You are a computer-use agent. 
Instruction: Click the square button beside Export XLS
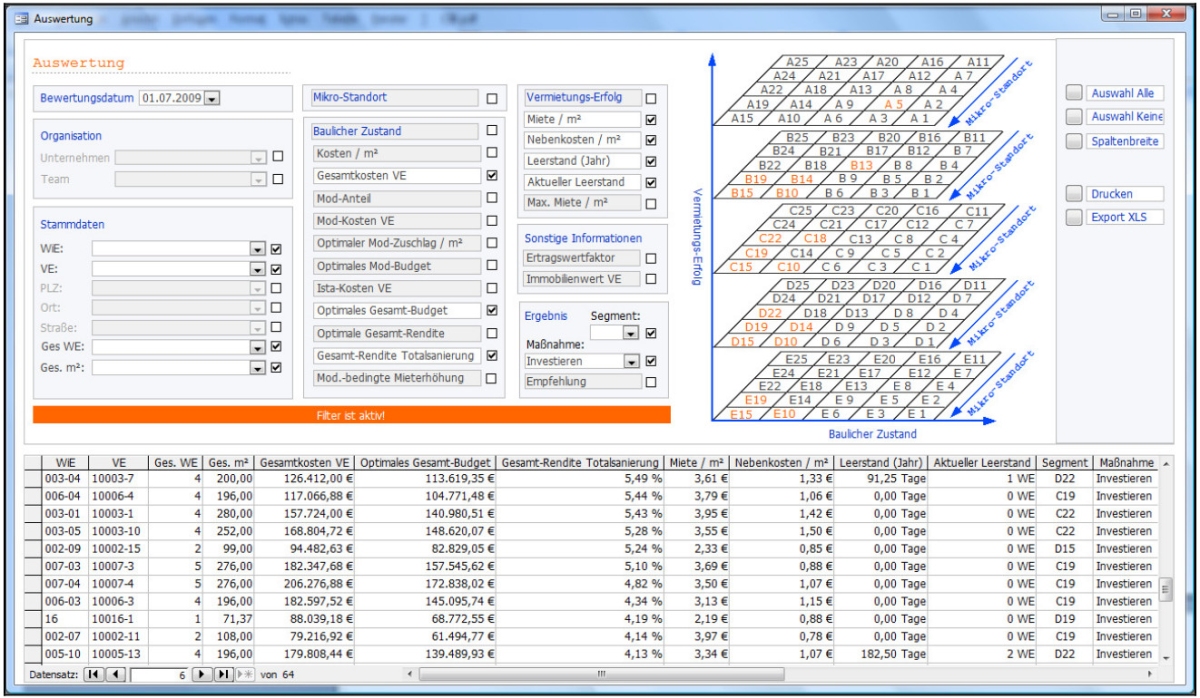coord(1074,217)
